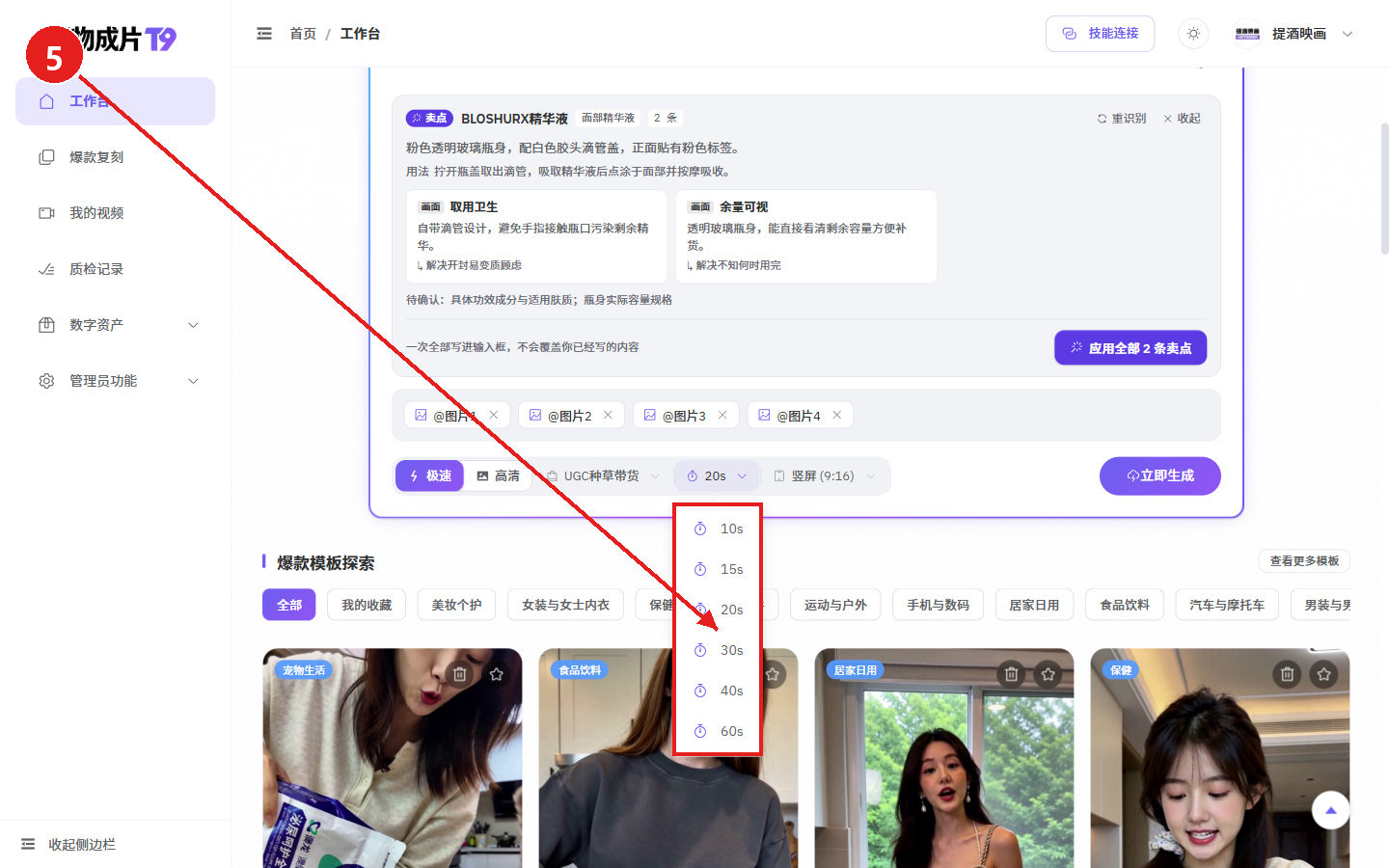Click the 爆款复刻 sidebar icon

46,157
